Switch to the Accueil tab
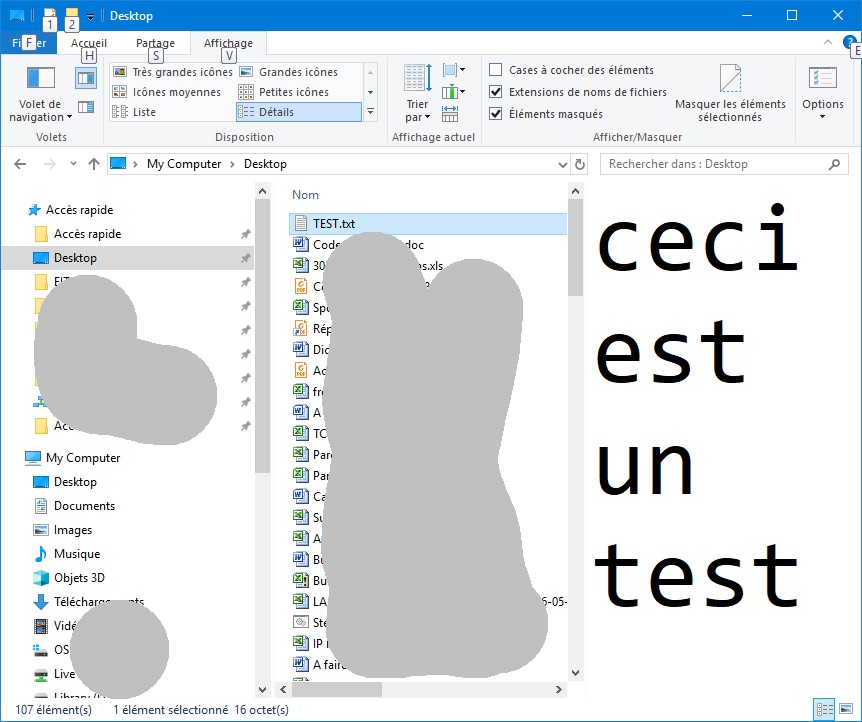862x722 pixels. point(89,42)
